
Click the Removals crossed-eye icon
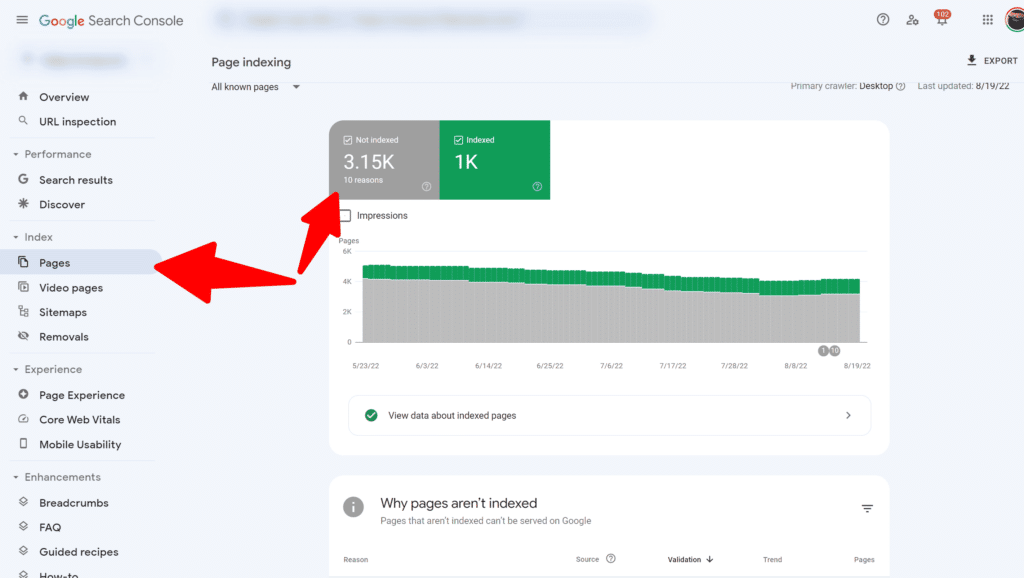24,336
